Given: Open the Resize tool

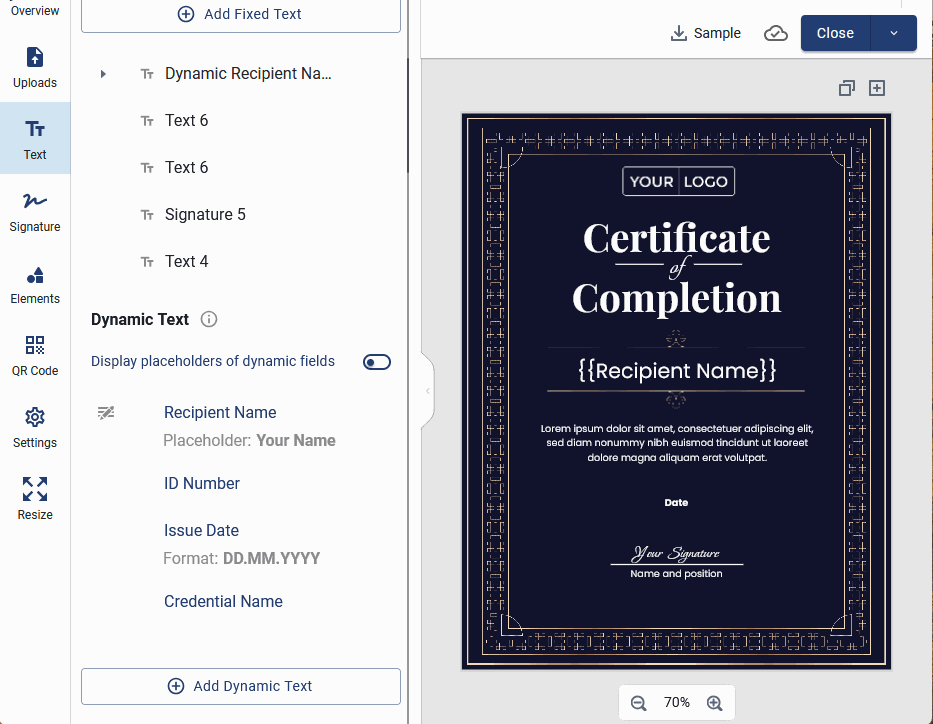Looking at the screenshot, I should (34, 498).
